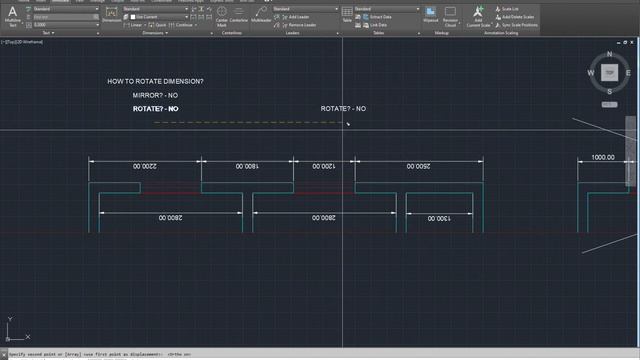Click the Find text input field
The height and width of the screenshot is (360, 640).
tap(66, 17)
